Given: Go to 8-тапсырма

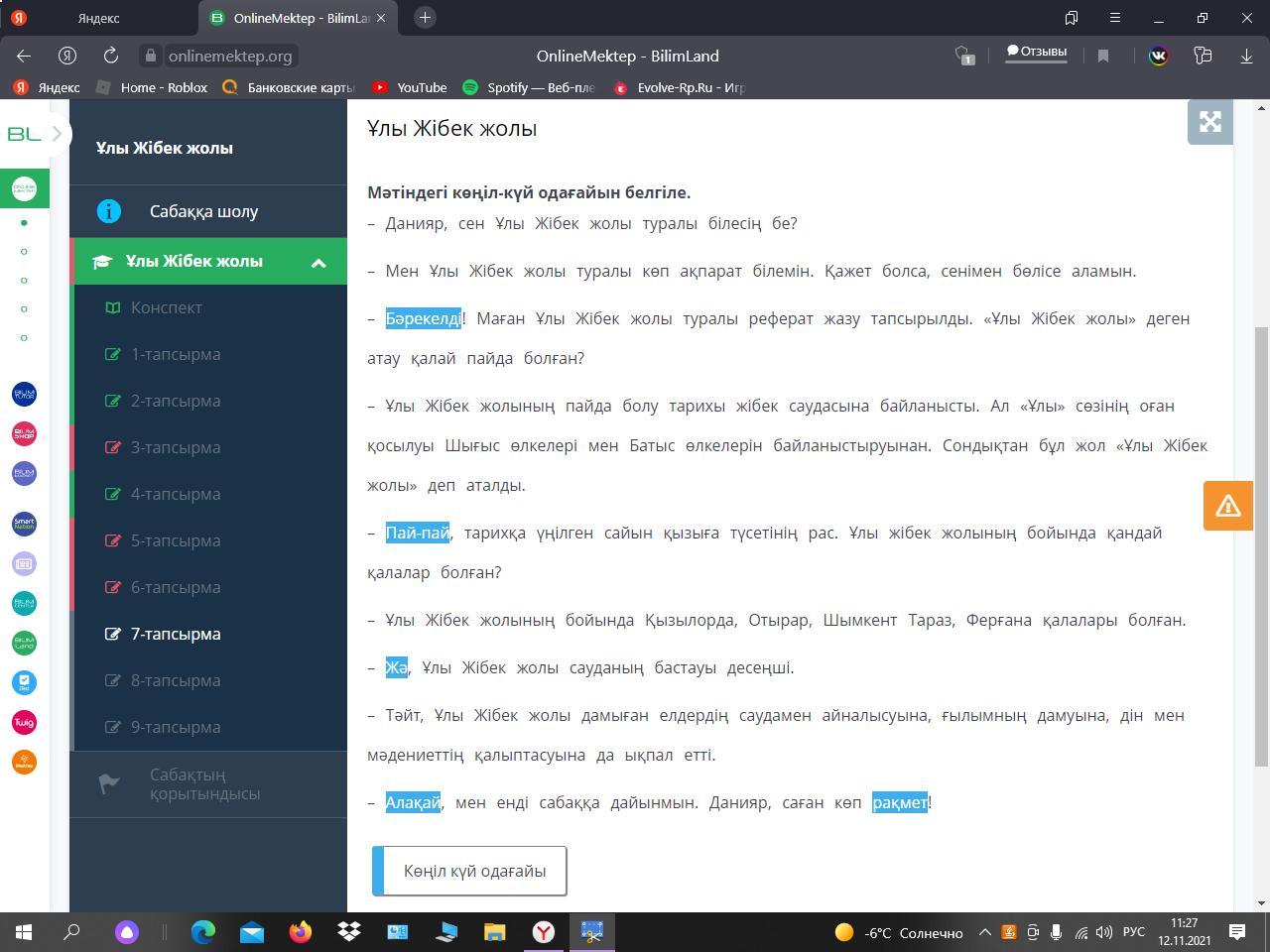Looking at the screenshot, I should (176, 680).
